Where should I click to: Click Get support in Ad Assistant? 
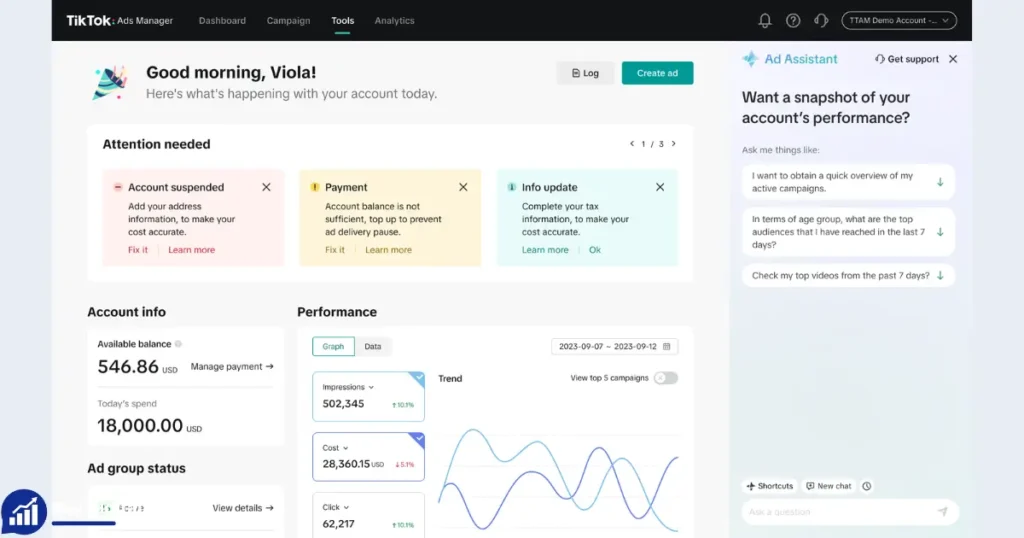point(906,59)
